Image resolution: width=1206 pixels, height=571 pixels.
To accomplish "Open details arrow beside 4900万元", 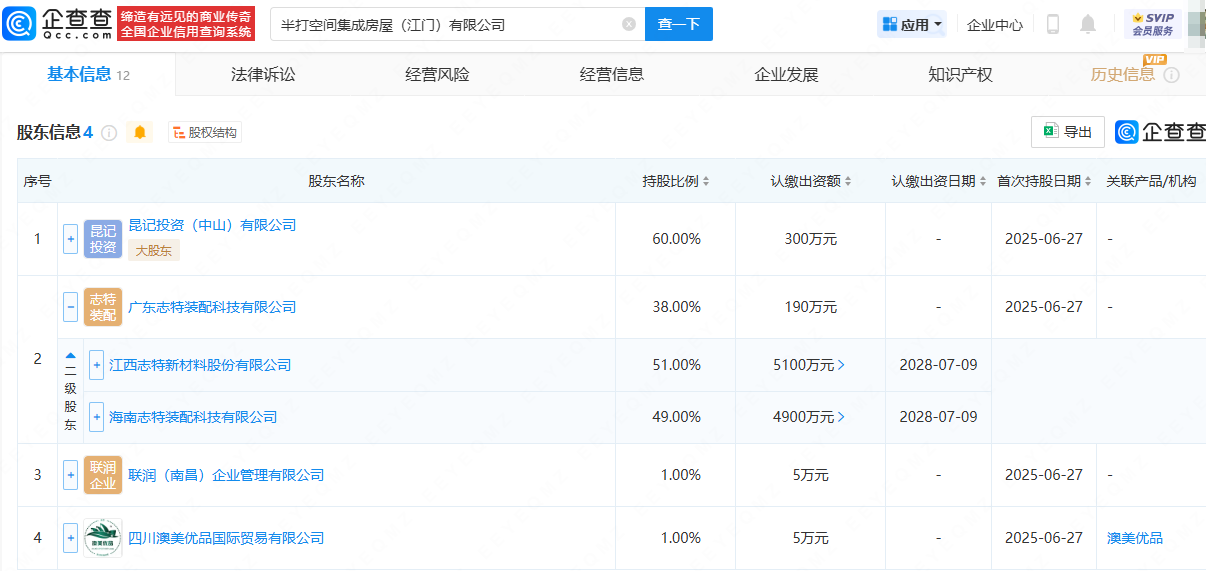I will [x=841, y=417].
